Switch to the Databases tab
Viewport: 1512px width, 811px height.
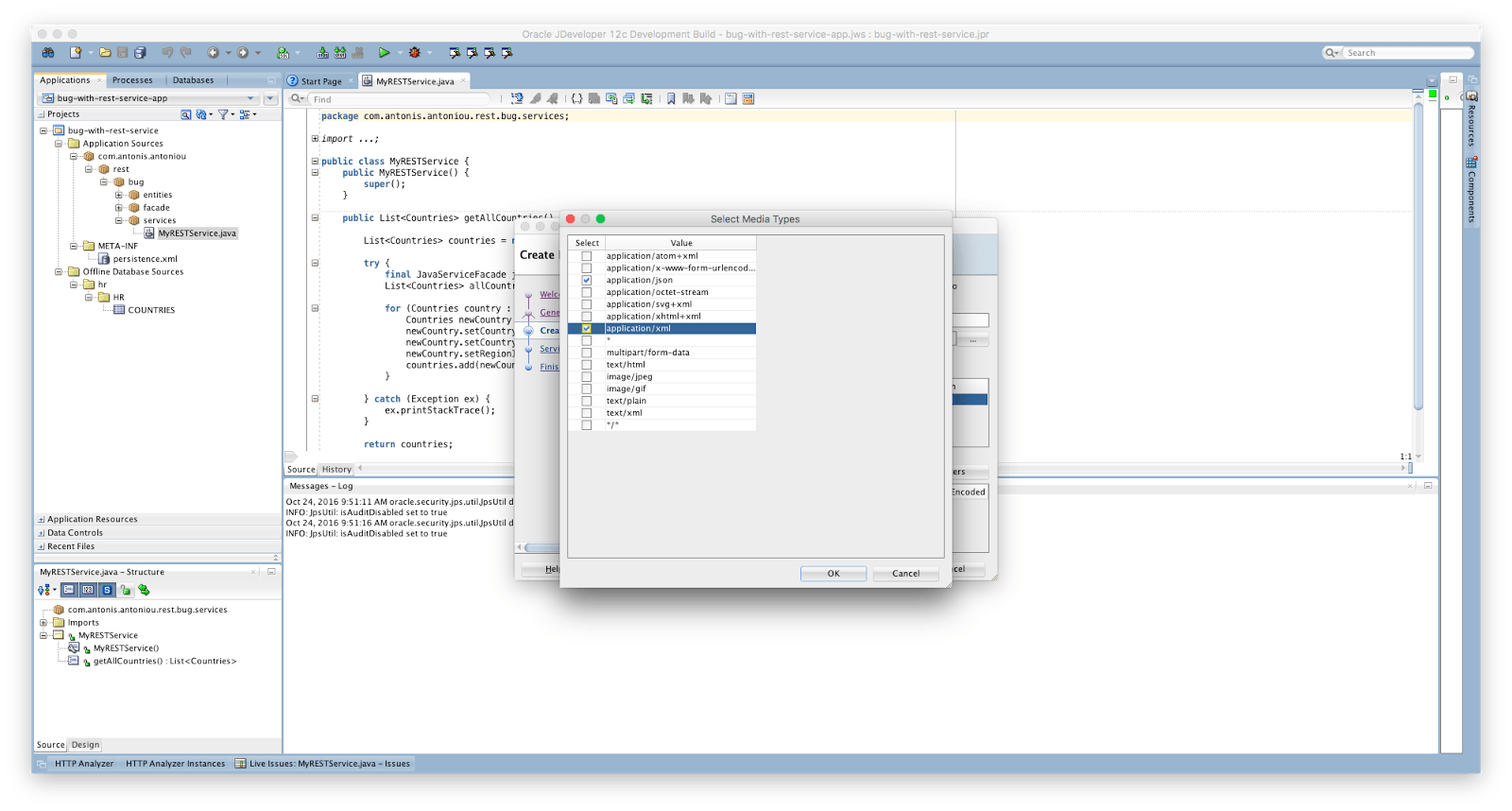click(193, 80)
